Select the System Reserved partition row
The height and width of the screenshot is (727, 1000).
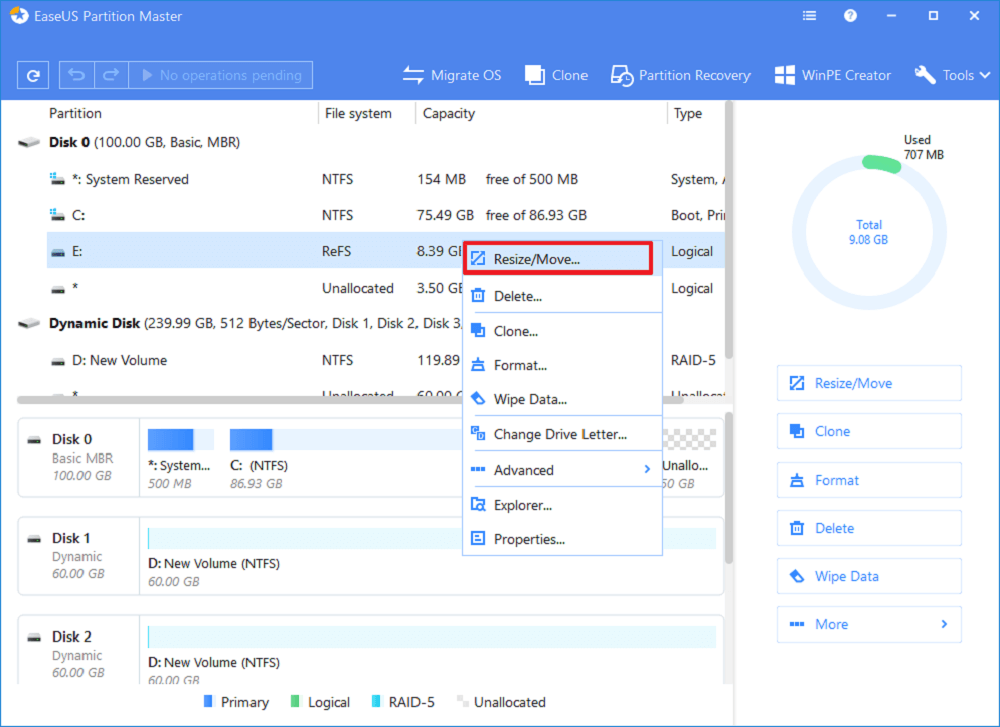pyautogui.click(x=386, y=179)
